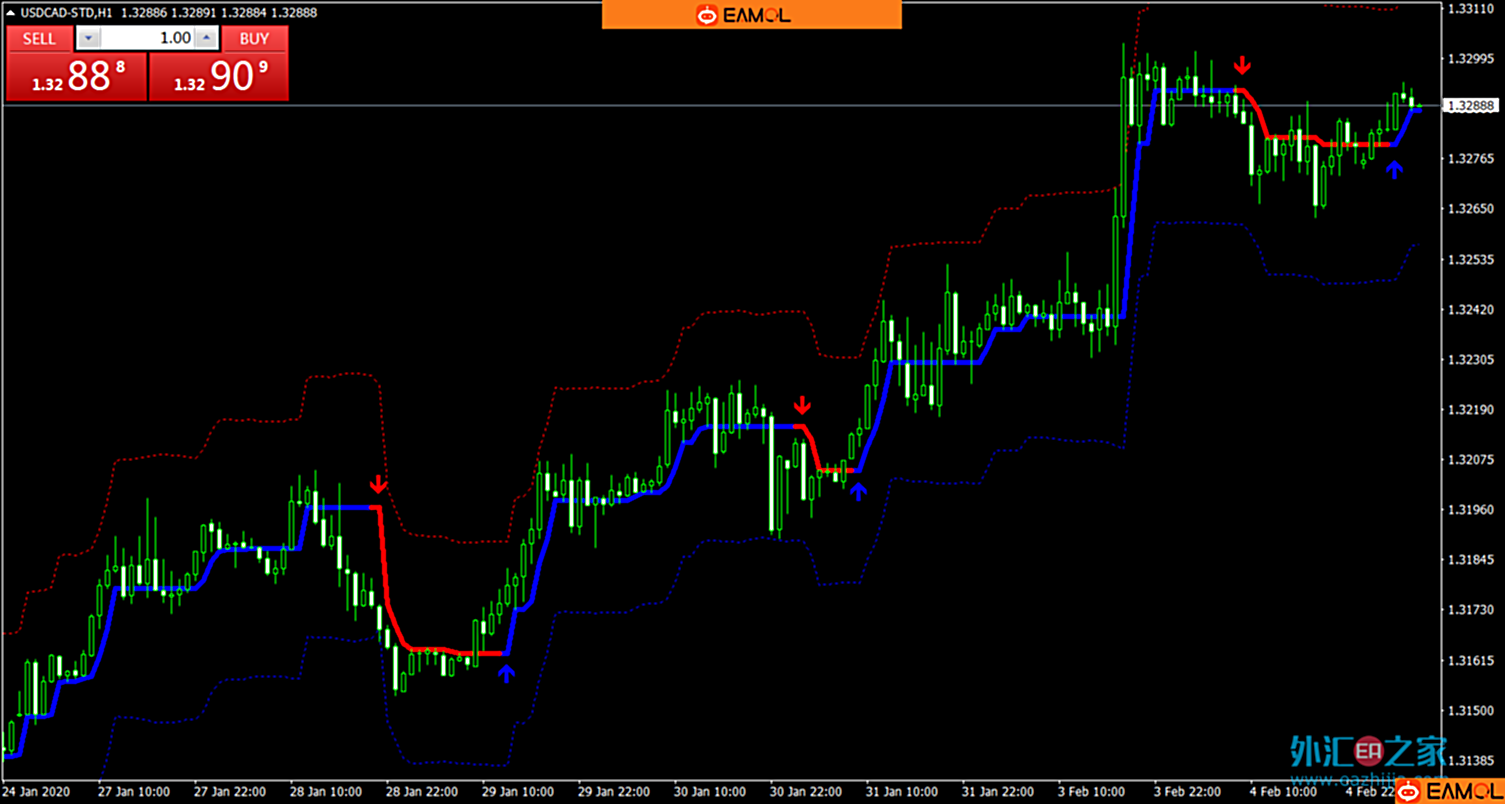Click the red sell arrow near 30 Jan 22:00
Image resolution: width=1505 pixels, height=804 pixels.
(802, 405)
